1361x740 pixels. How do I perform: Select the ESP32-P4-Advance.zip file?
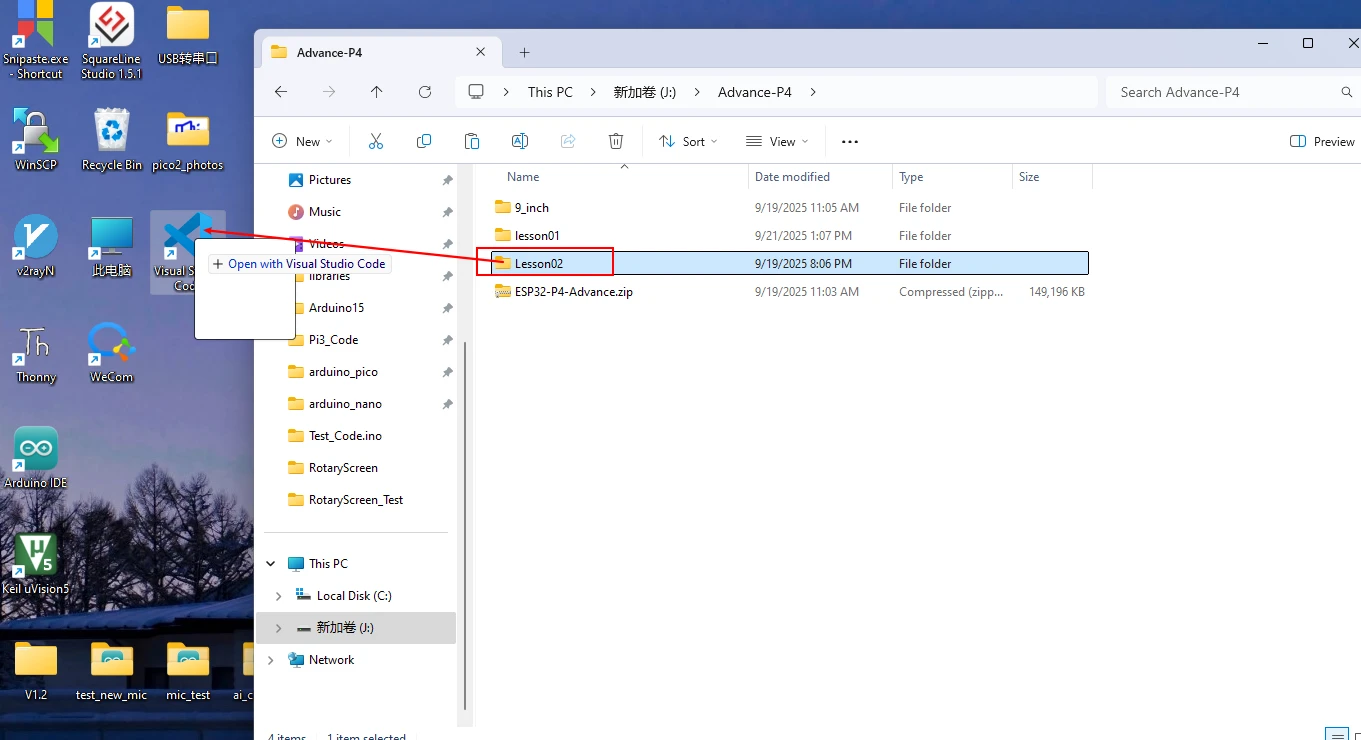[573, 292]
